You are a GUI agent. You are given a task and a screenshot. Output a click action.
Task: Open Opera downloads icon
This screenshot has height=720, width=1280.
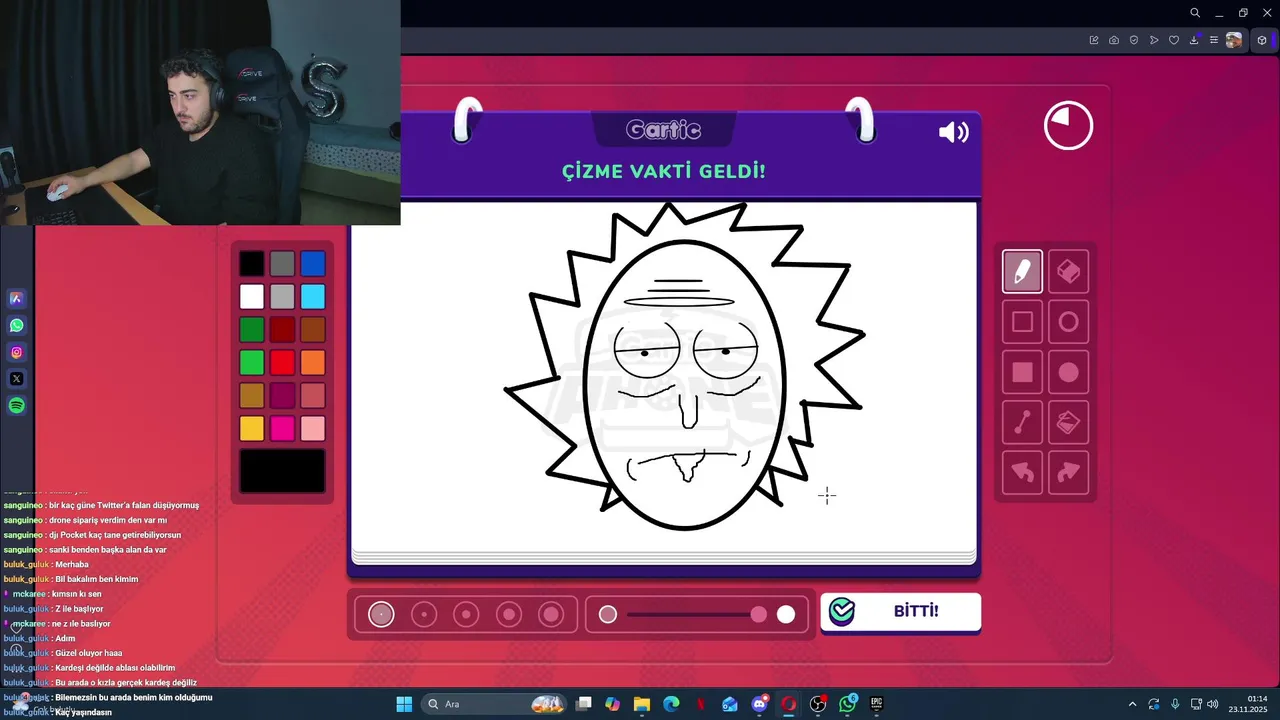point(1194,40)
